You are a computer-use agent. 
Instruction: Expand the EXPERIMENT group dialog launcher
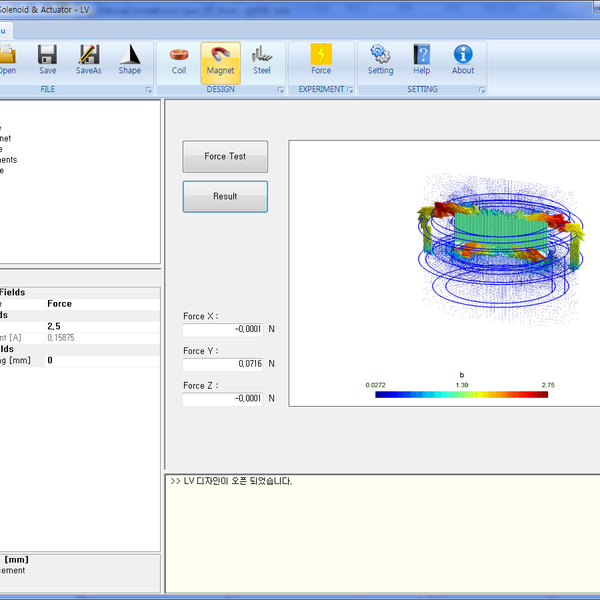[x=351, y=90]
